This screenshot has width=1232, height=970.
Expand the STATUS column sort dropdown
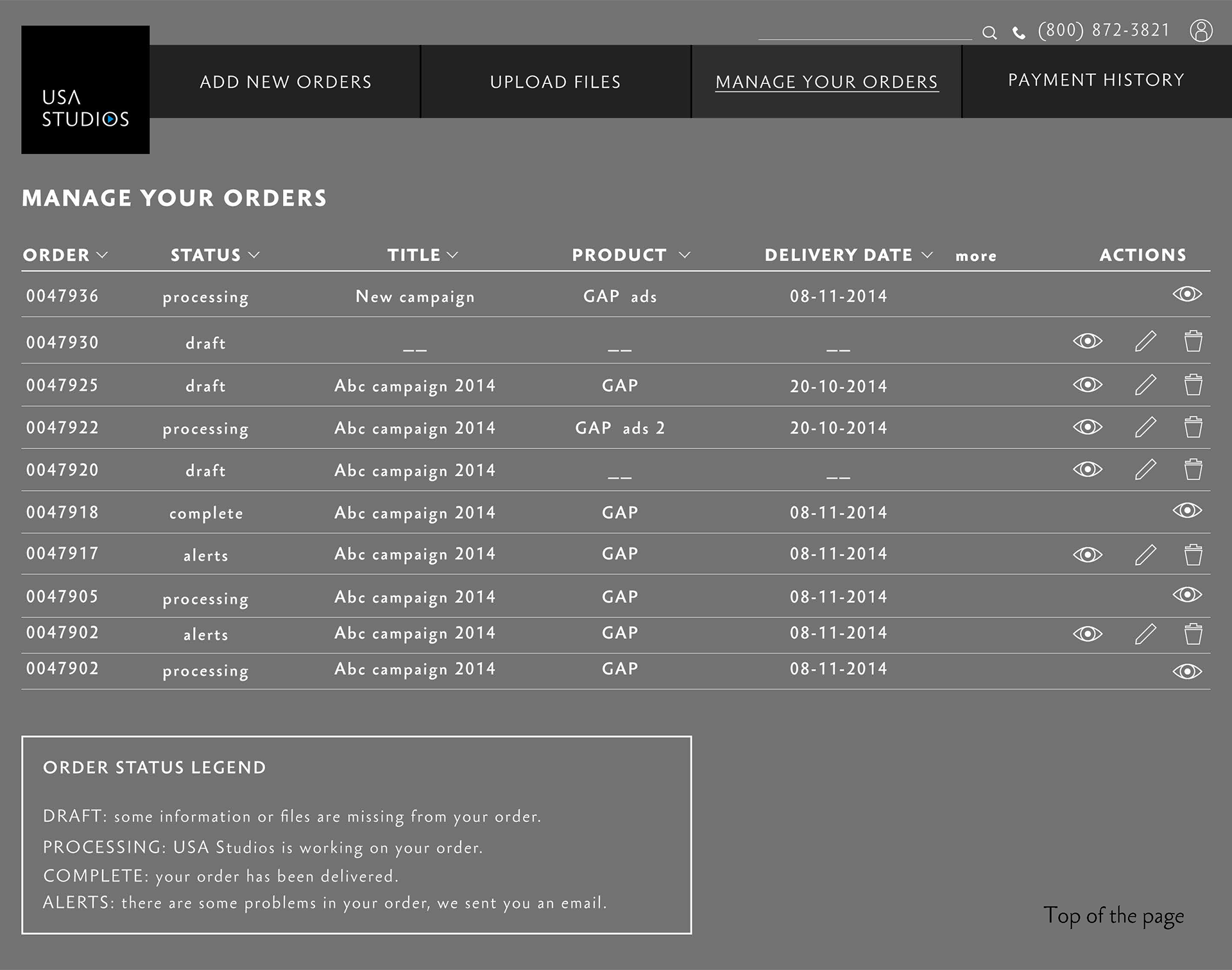click(254, 255)
